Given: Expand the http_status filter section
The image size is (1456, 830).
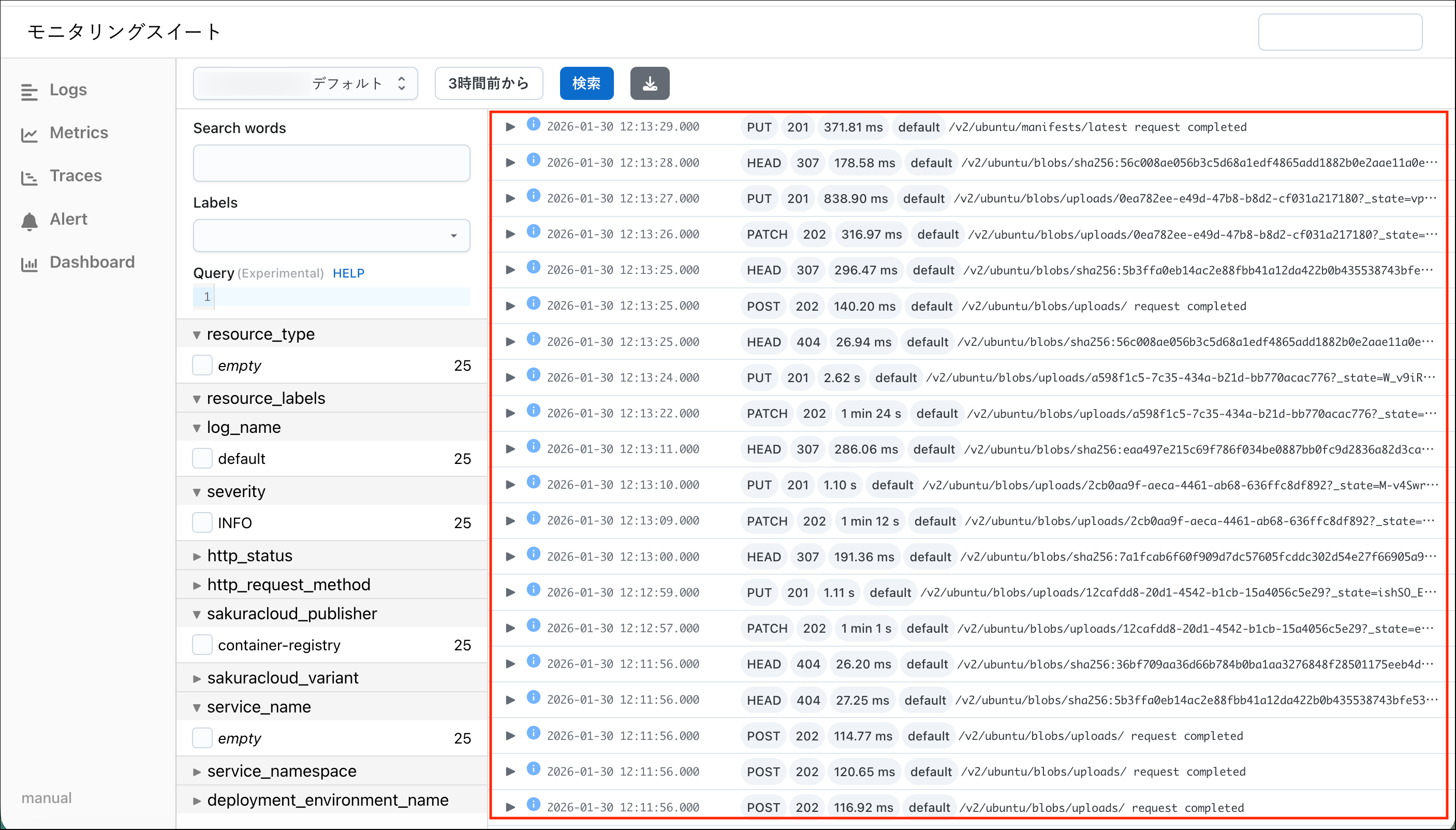Looking at the screenshot, I should pos(197,556).
